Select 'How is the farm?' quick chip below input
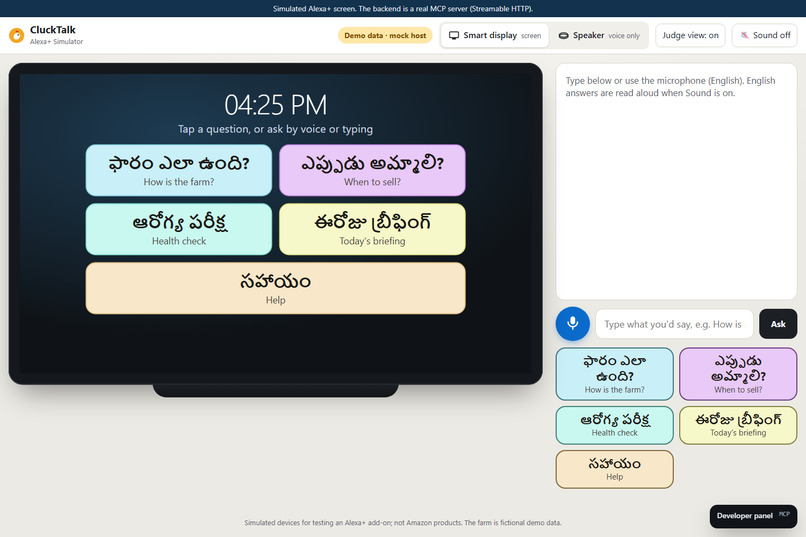Screen dimensions: 806x537 pyautogui.click(x=614, y=374)
